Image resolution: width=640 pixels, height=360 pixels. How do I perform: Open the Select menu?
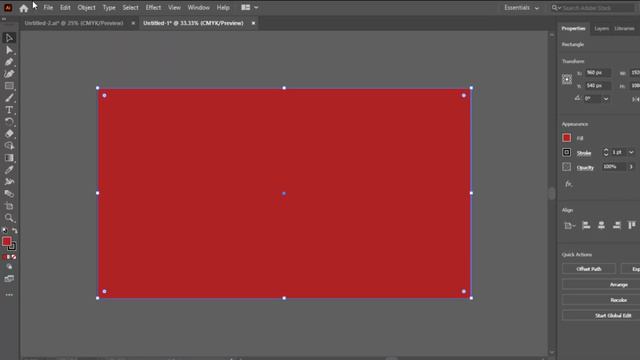[130, 7]
